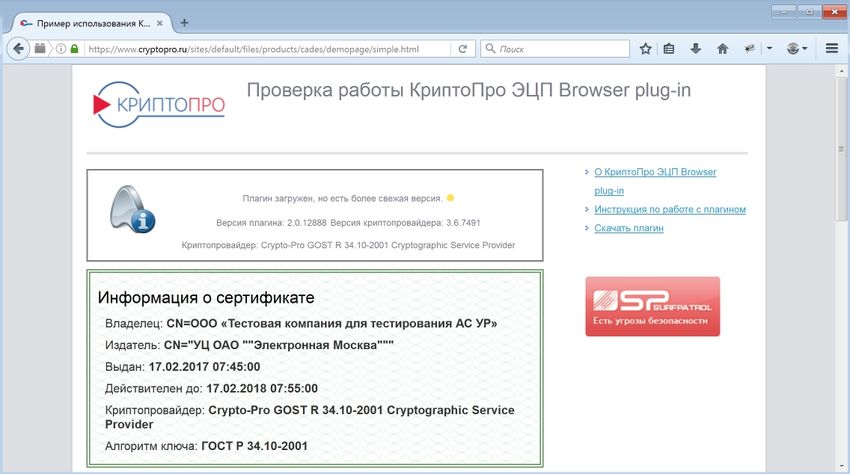The height and width of the screenshot is (474, 850).
Task: Close the 'Пример использования' tab
Action: (159, 23)
